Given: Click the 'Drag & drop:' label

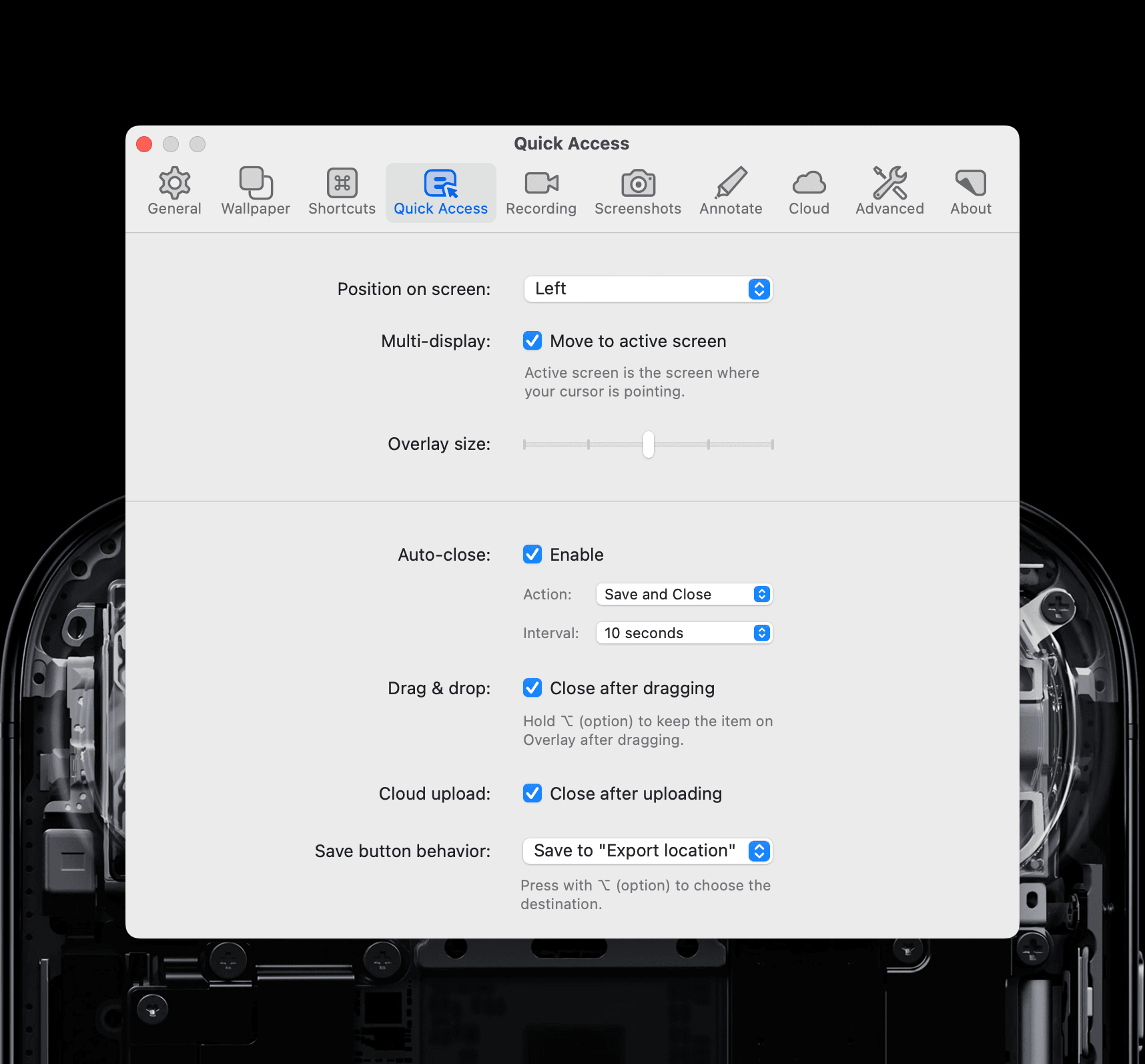Looking at the screenshot, I should [439, 688].
